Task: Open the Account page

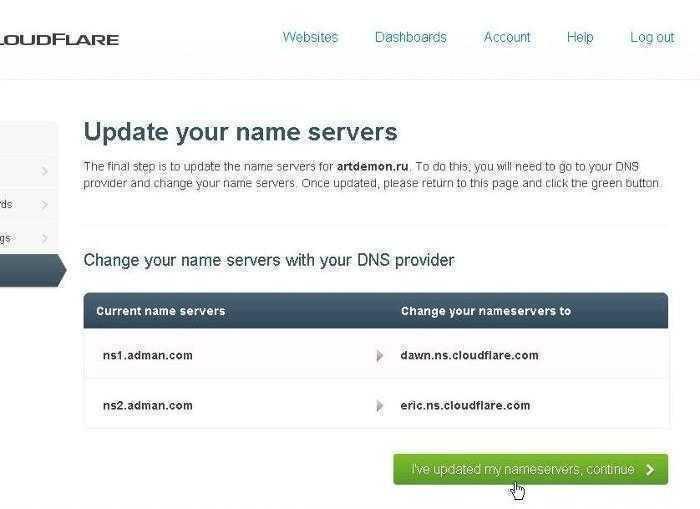Action: click(x=507, y=38)
